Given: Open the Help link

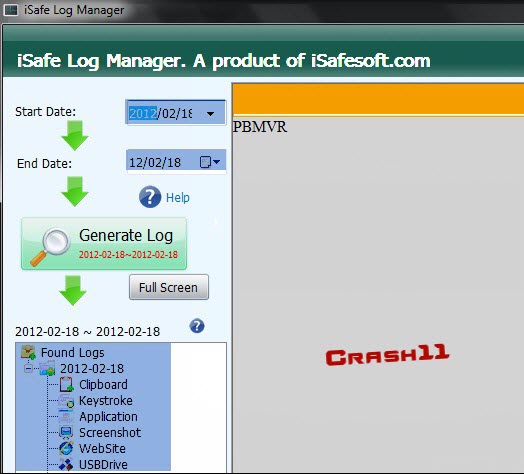Looking at the screenshot, I should click(x=178, y=198).
